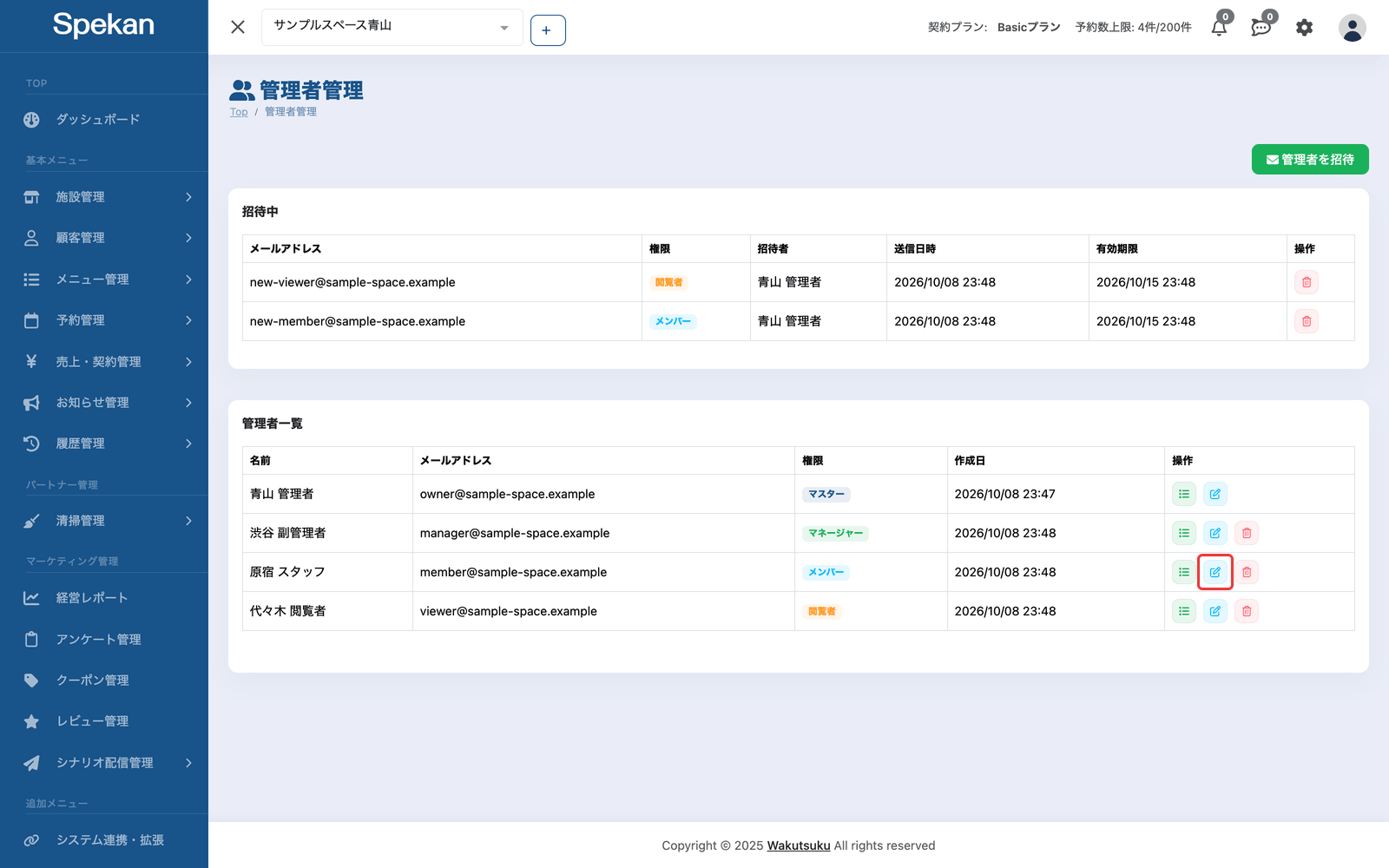This screenshot has height=868, width=1389.
Task: Open the chat messages icon
Action: point(1261,28)
